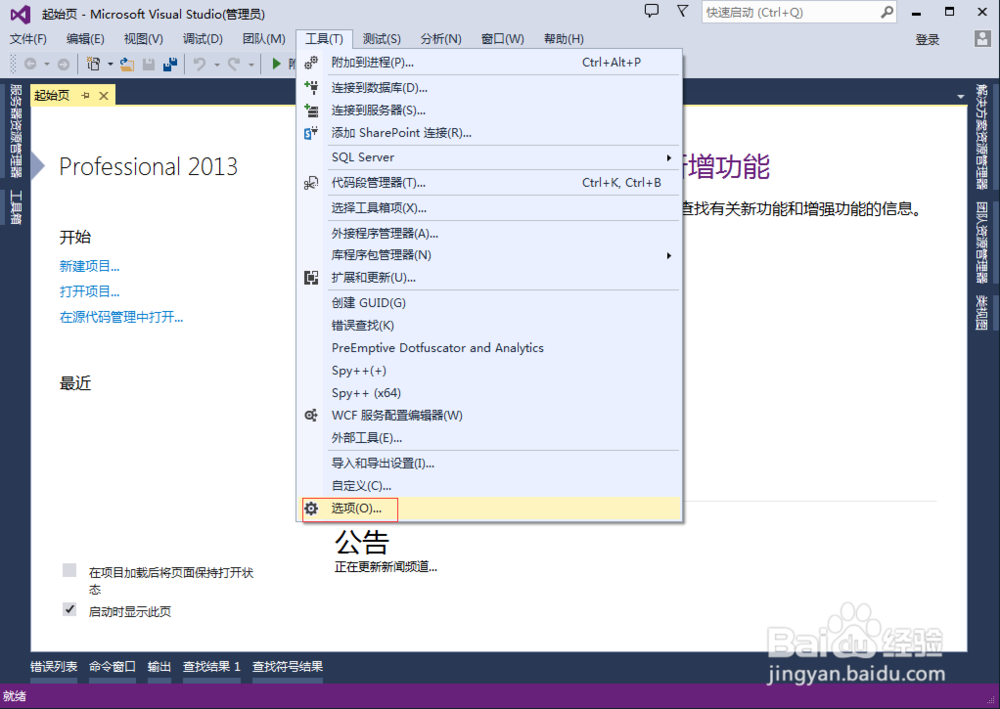This screenshot has width=1000, height=709.
Task: Open the 编辑(E) menu
Action: [85, 39]
